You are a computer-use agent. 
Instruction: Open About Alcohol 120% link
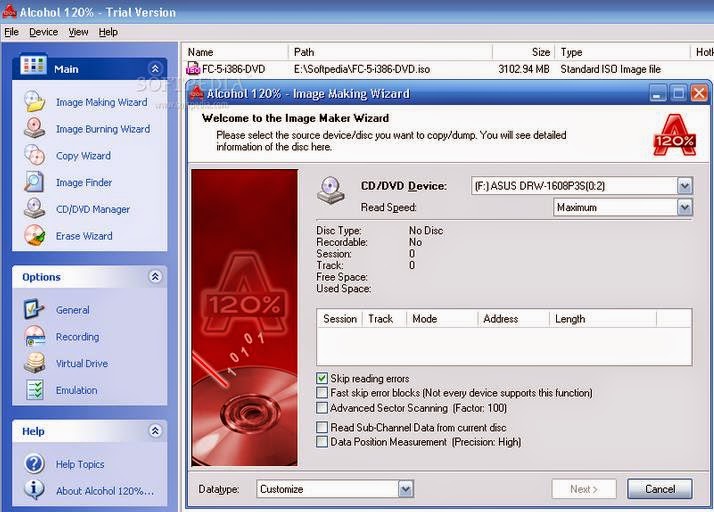105,491
